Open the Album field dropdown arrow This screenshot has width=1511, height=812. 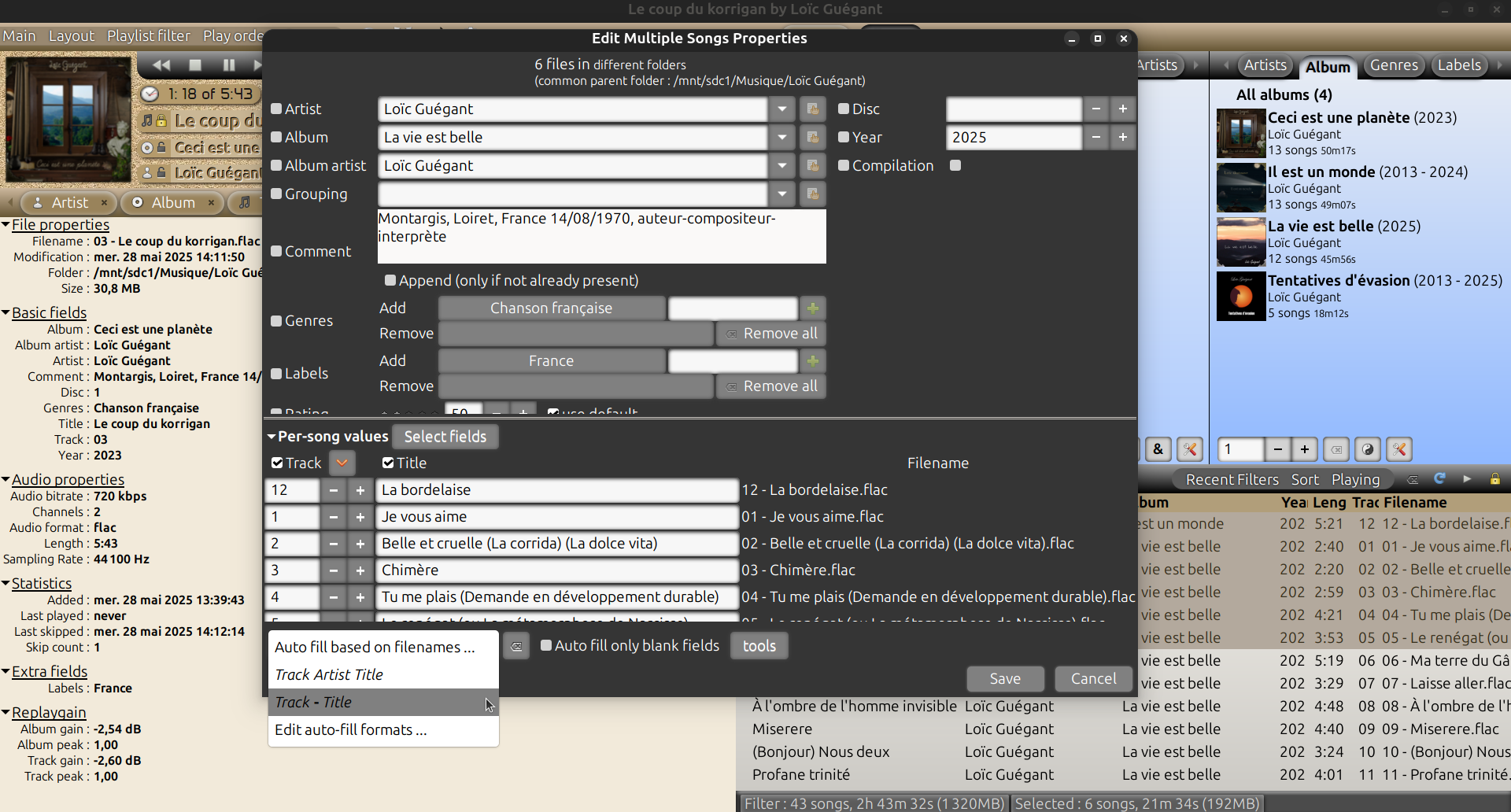pyautogui.click(x=782, y=137)
